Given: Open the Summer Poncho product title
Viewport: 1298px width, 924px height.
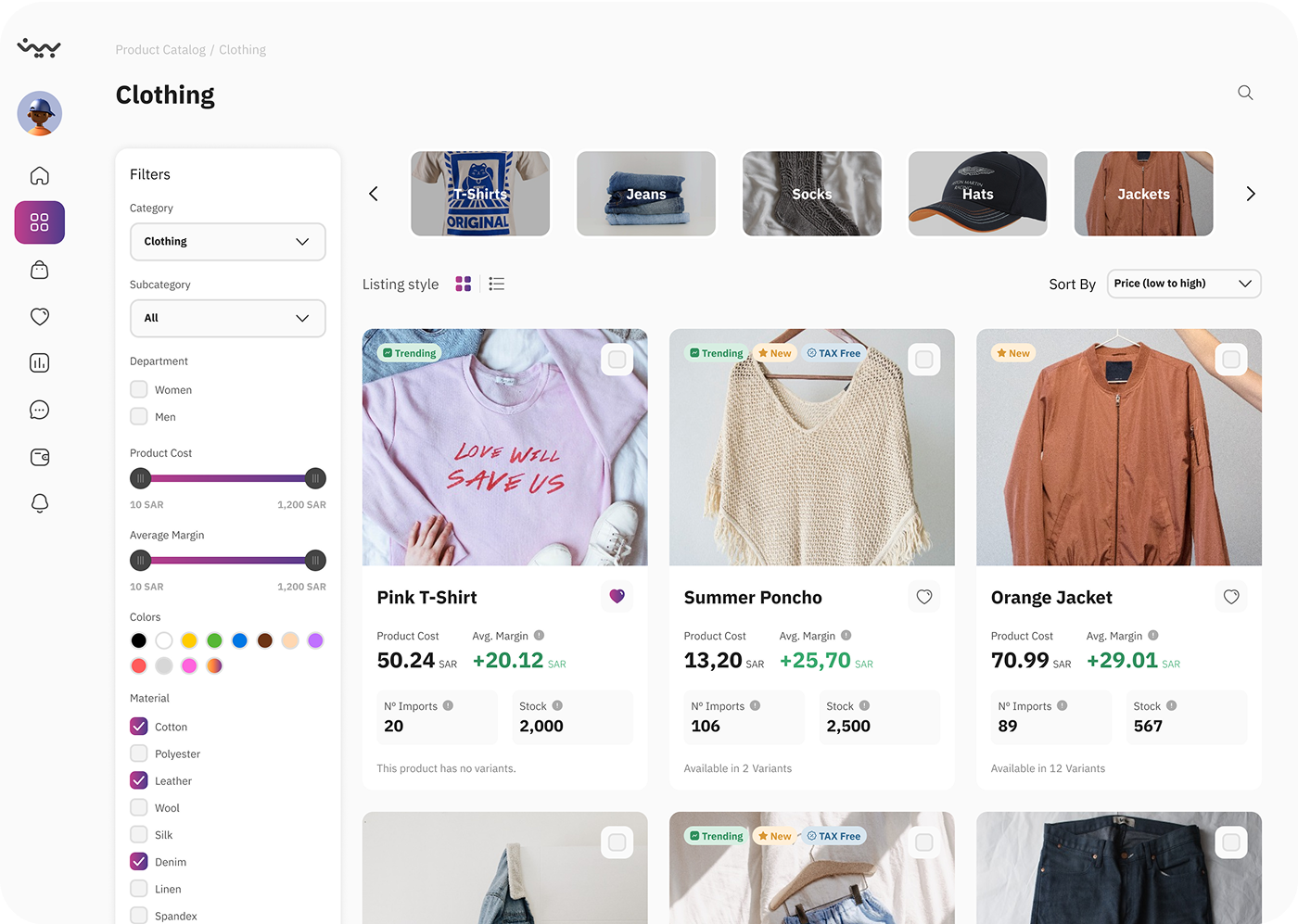Looking at the screenshot, I should (753, 598).
